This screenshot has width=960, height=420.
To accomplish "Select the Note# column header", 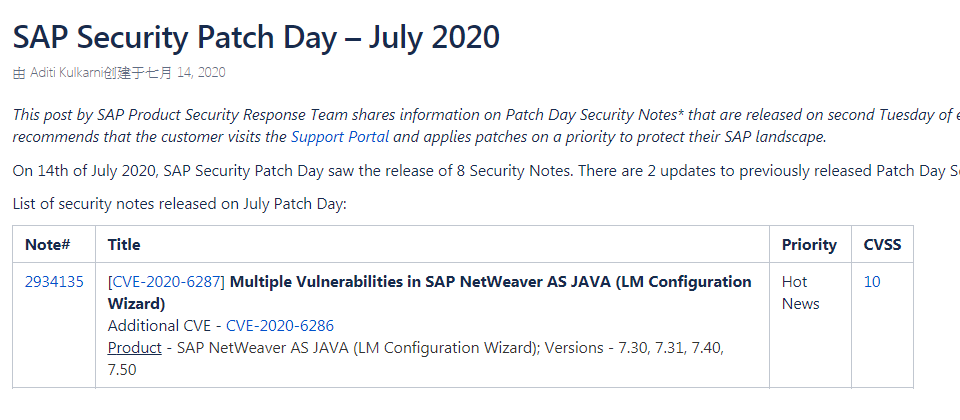I will tap(47, 244).
